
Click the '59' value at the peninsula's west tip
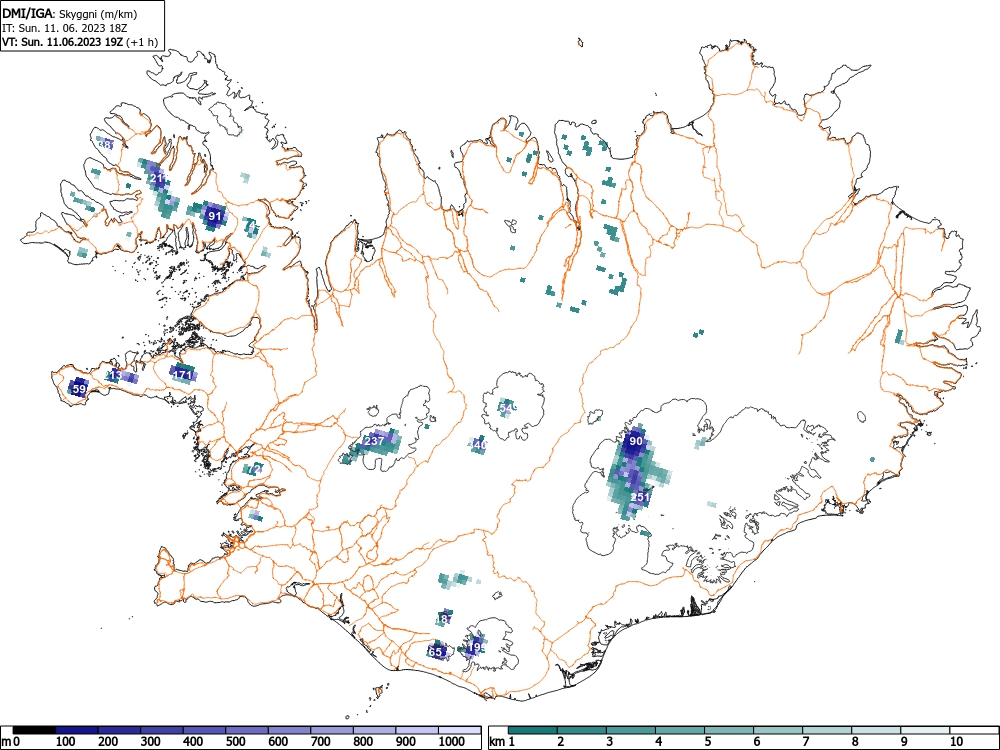[79, 388]
